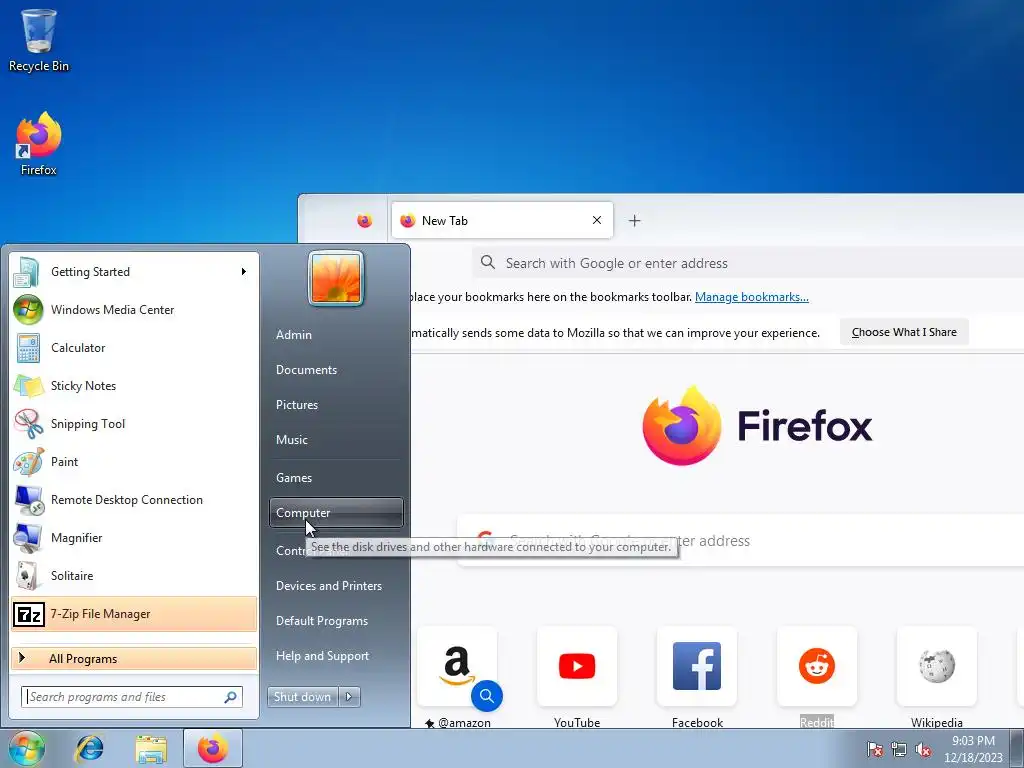Open Windows Explorer from taskbar

[151, 748]
